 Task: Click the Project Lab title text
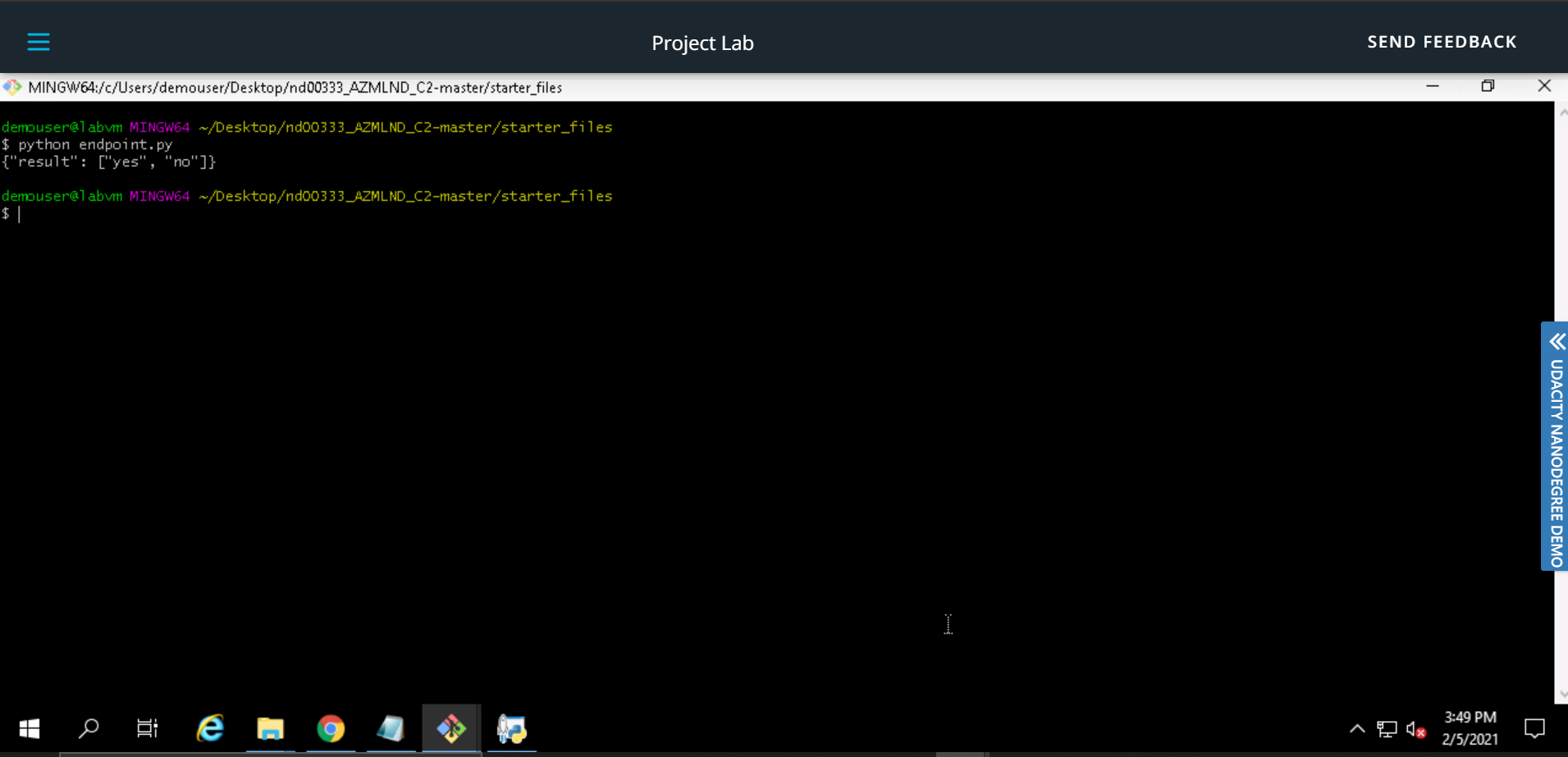[x=702, y=43]
